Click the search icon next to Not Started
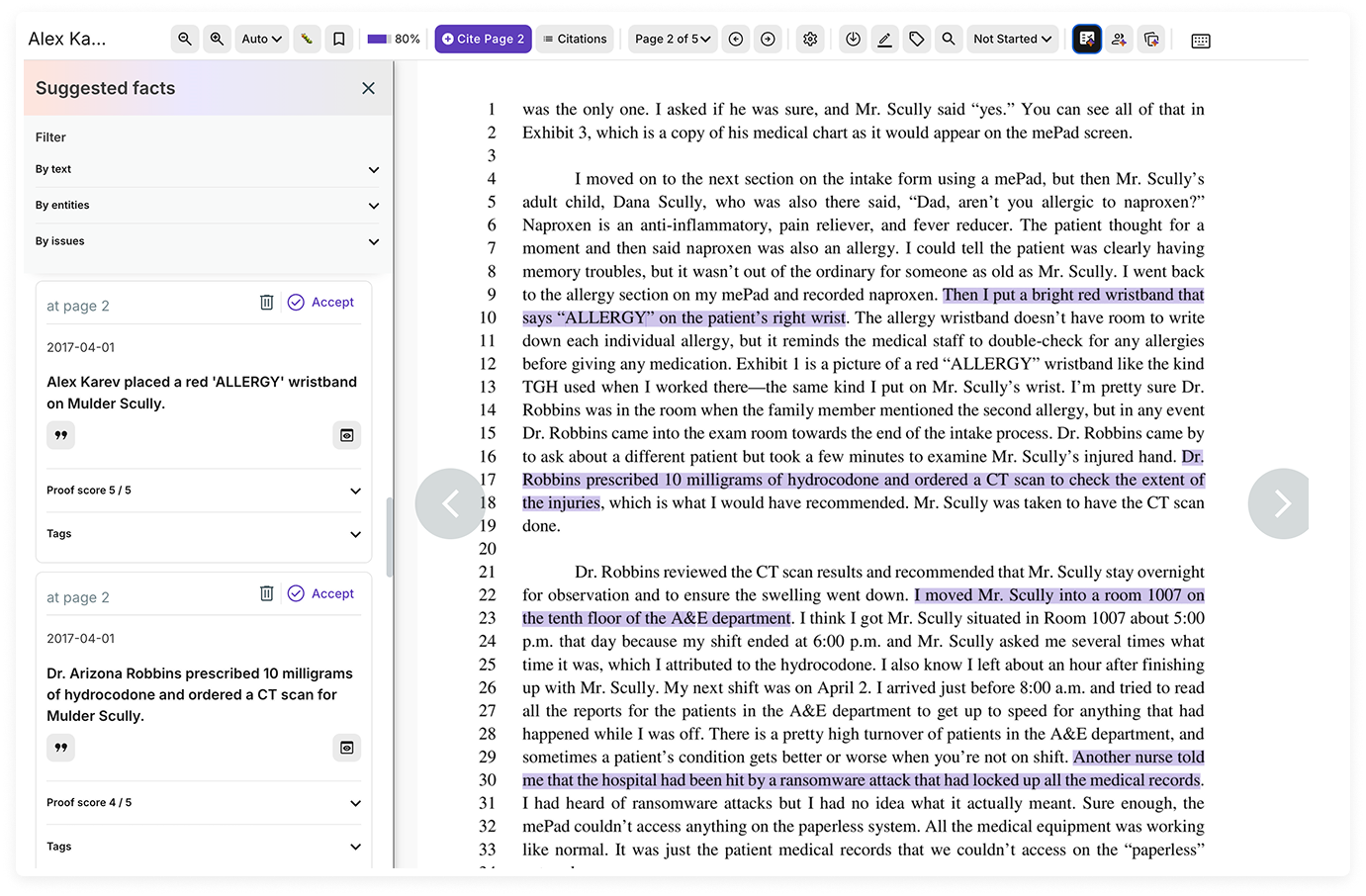1366x896 pixels. pos(949,39)
